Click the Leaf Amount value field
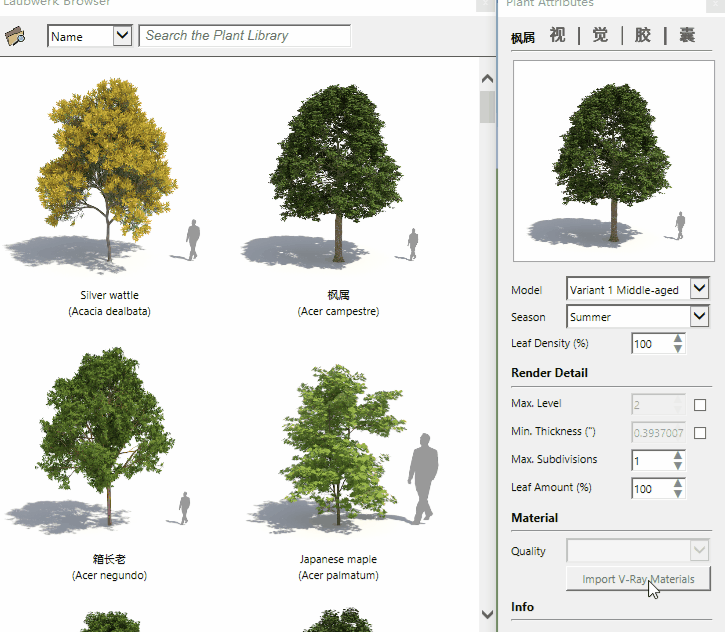725x632 pixels. pos(651,489)
